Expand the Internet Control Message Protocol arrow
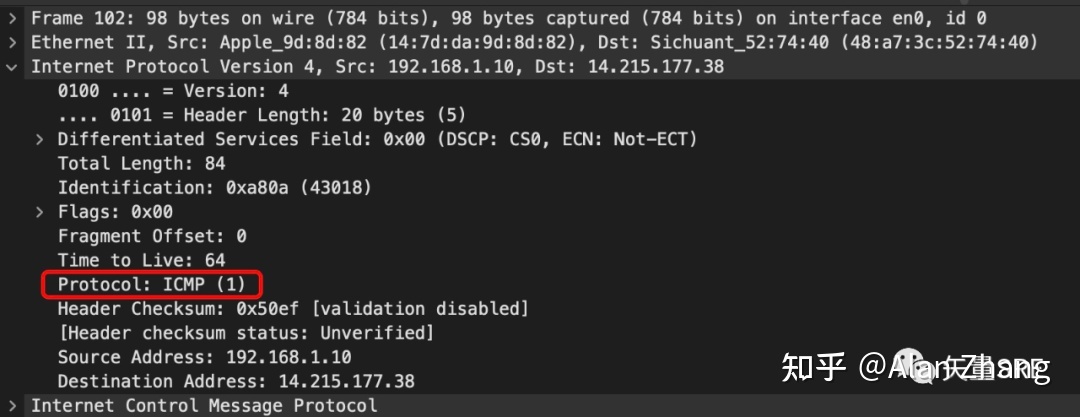 click(13, 405)
